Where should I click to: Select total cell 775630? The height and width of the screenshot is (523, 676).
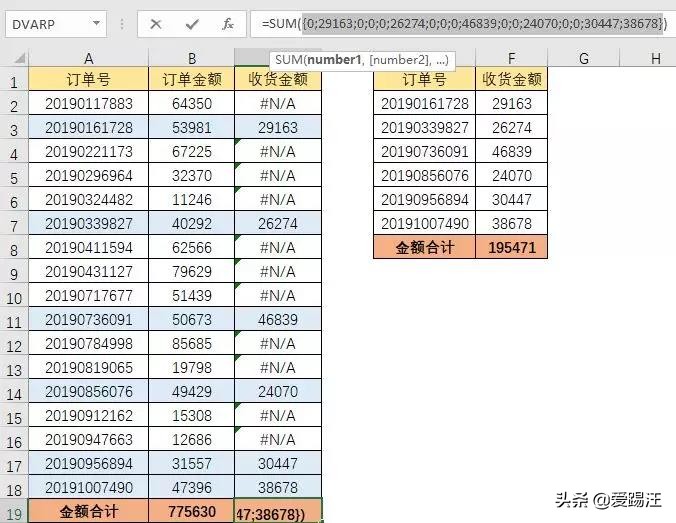pyautogui.click(x=192, y=511)
